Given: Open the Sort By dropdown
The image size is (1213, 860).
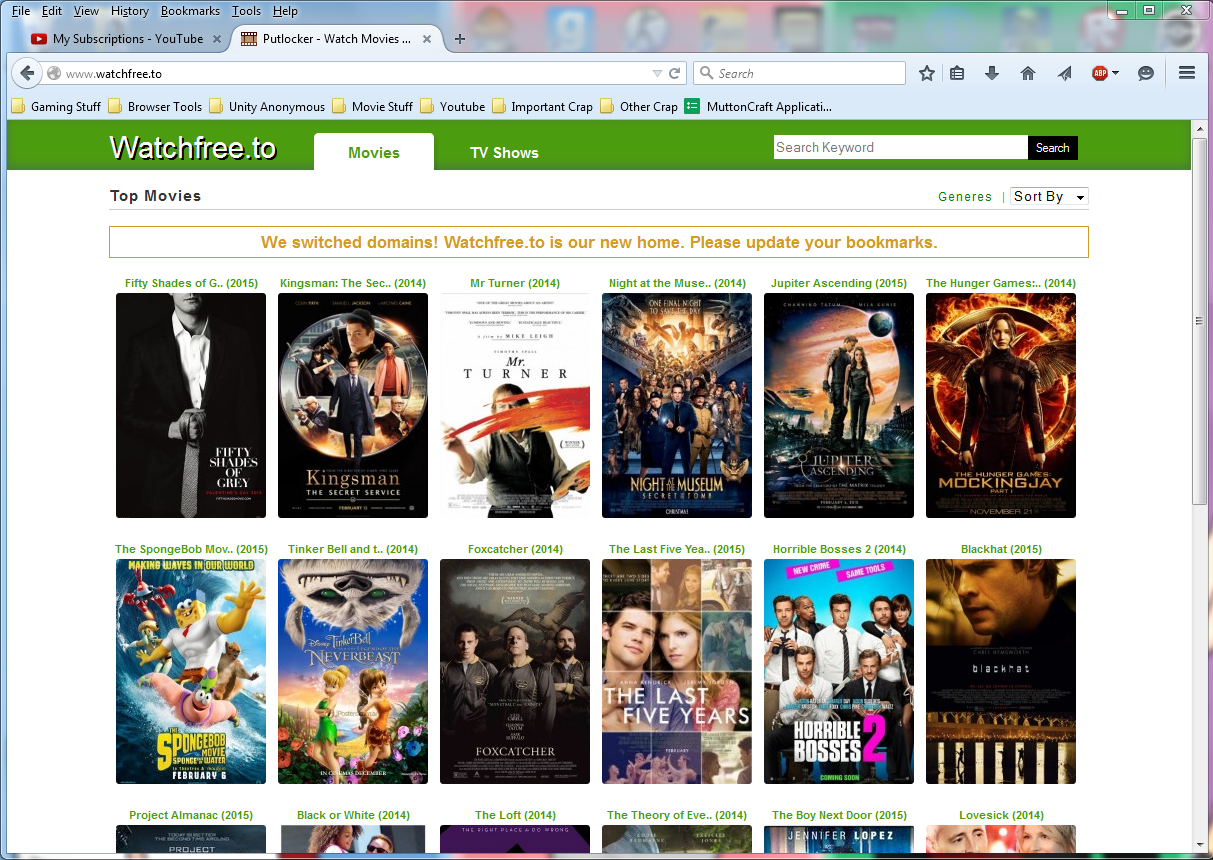Looking at the screenshot, I should pyautogui.click(x=1049, y=197).
